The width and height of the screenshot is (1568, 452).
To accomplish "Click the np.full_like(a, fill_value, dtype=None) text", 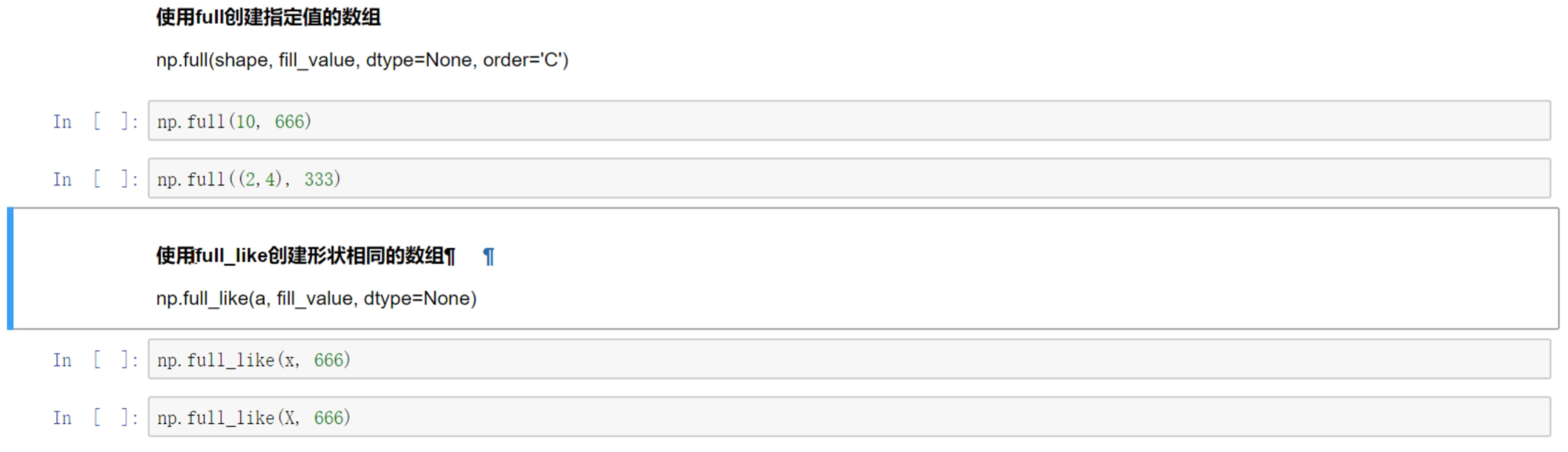I will [x=316, y=299].
